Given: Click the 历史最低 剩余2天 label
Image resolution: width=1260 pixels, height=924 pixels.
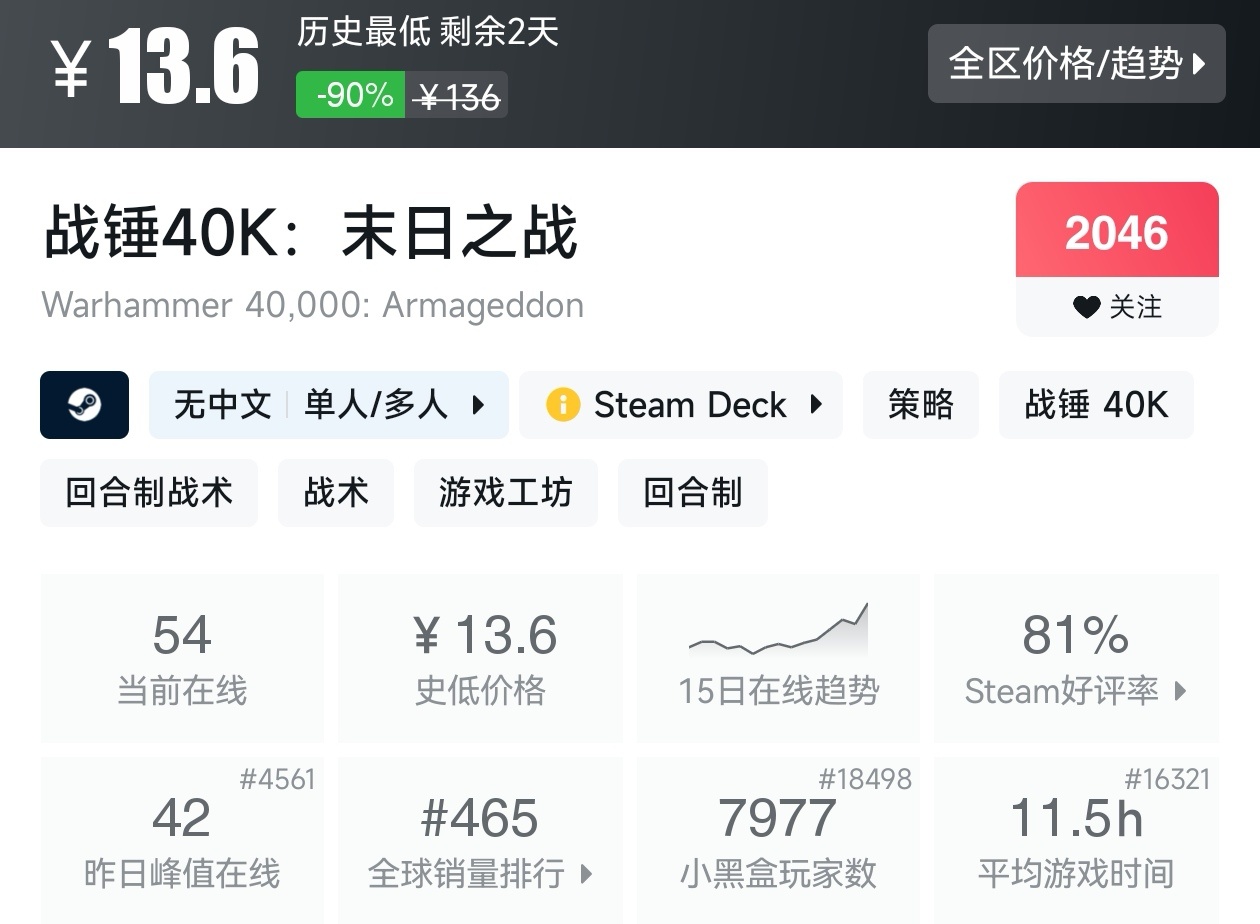Looking at the screenshot, I should tap(428, 32).
